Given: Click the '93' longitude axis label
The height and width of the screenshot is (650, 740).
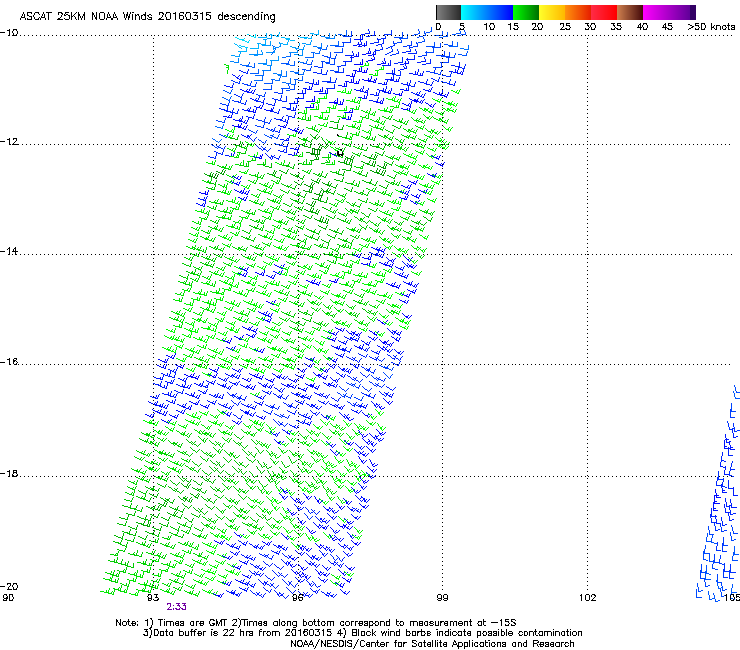Looking at the screenshot, I should click(x=153, y=598).
